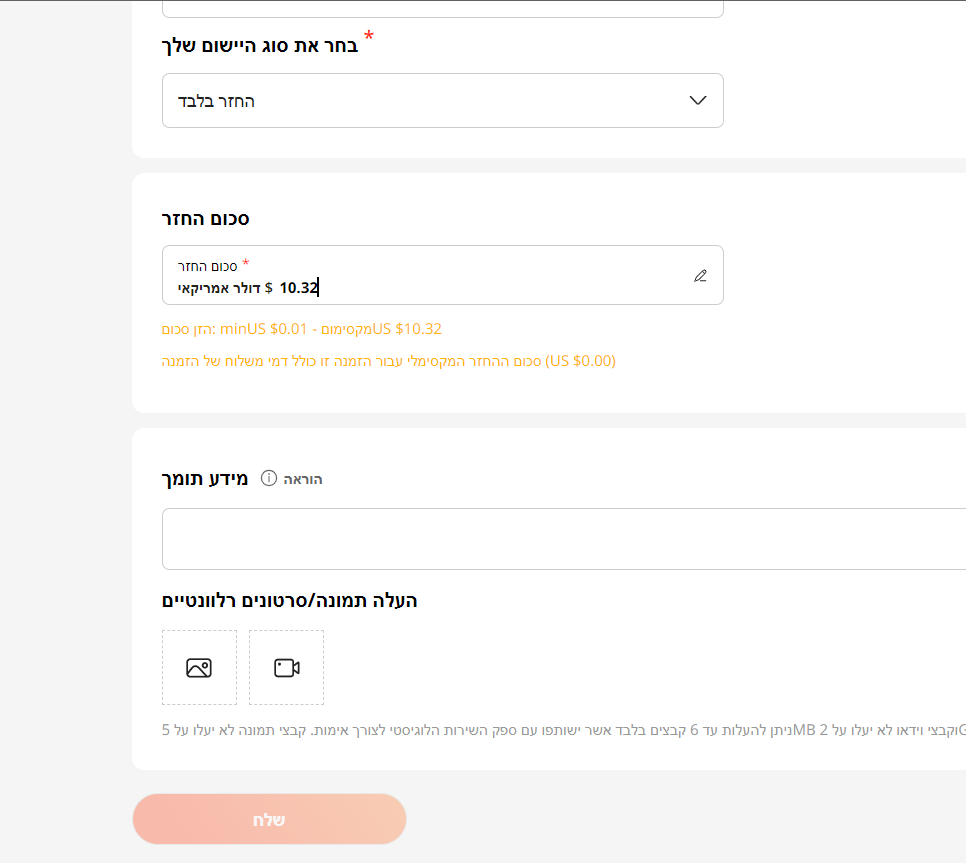966x863 pixels.
Task: Click the בחר את סוג היישום שלך label
Action: [260, 46]
